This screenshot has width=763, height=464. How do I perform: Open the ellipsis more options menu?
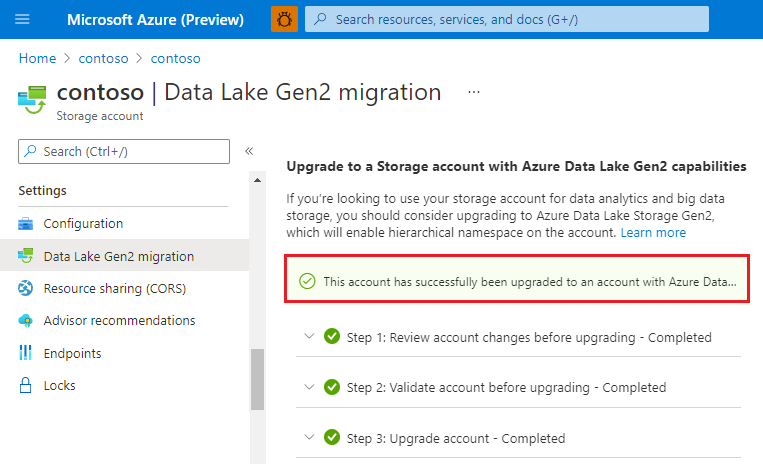474,92
